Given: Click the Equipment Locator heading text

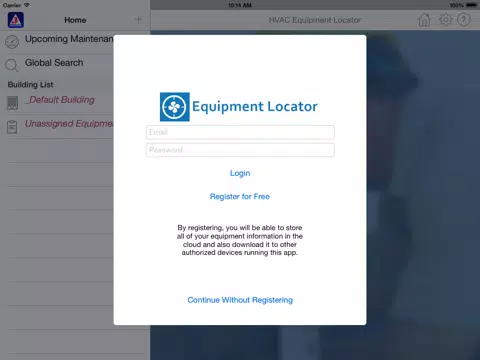Looking at the screenshot, I should tap(255, 107).
